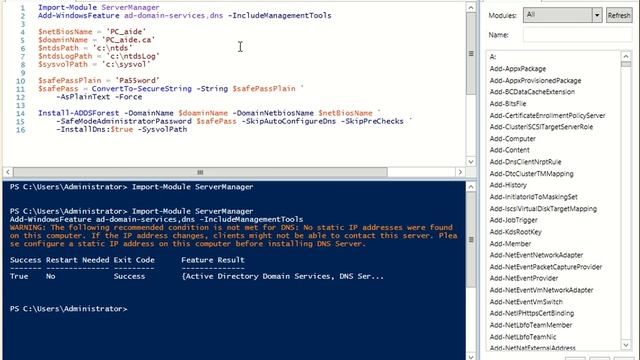
Task: Select Add-NetLbfoTeamNic command
Action: (x=522, y=337)
